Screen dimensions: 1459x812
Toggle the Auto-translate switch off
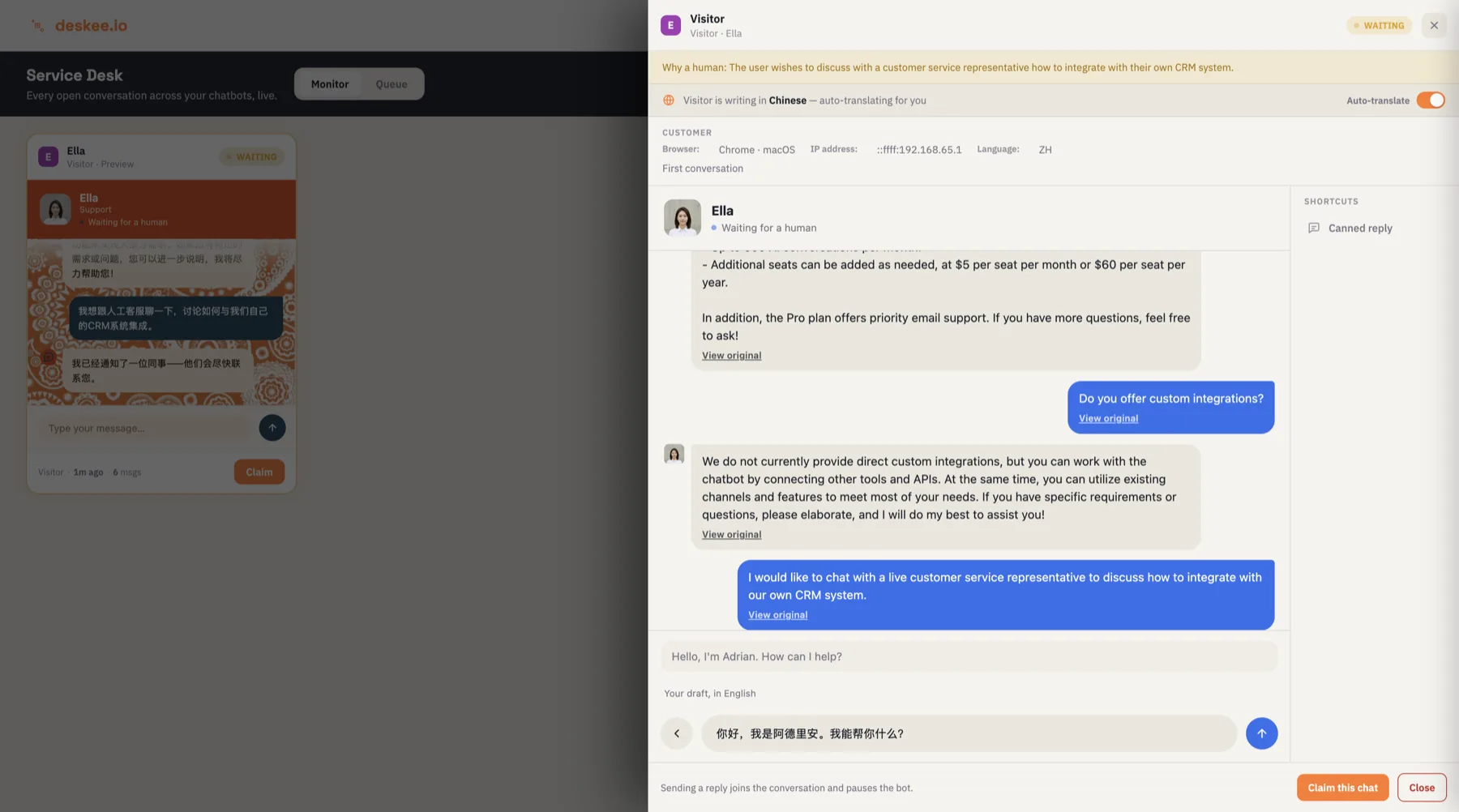1431,100
